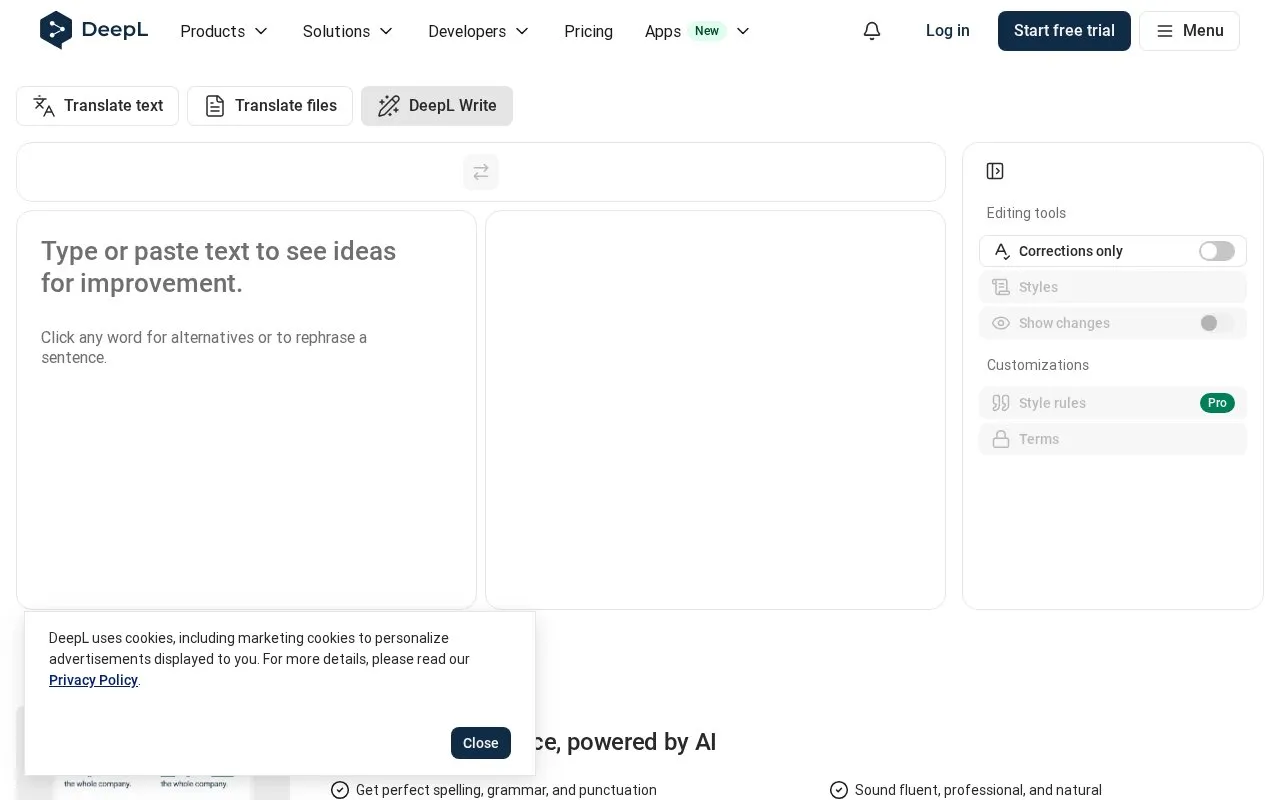Screen dimensions: 1280x800
Task: Toggle the Show changes switch
Action: [1217, 323]
